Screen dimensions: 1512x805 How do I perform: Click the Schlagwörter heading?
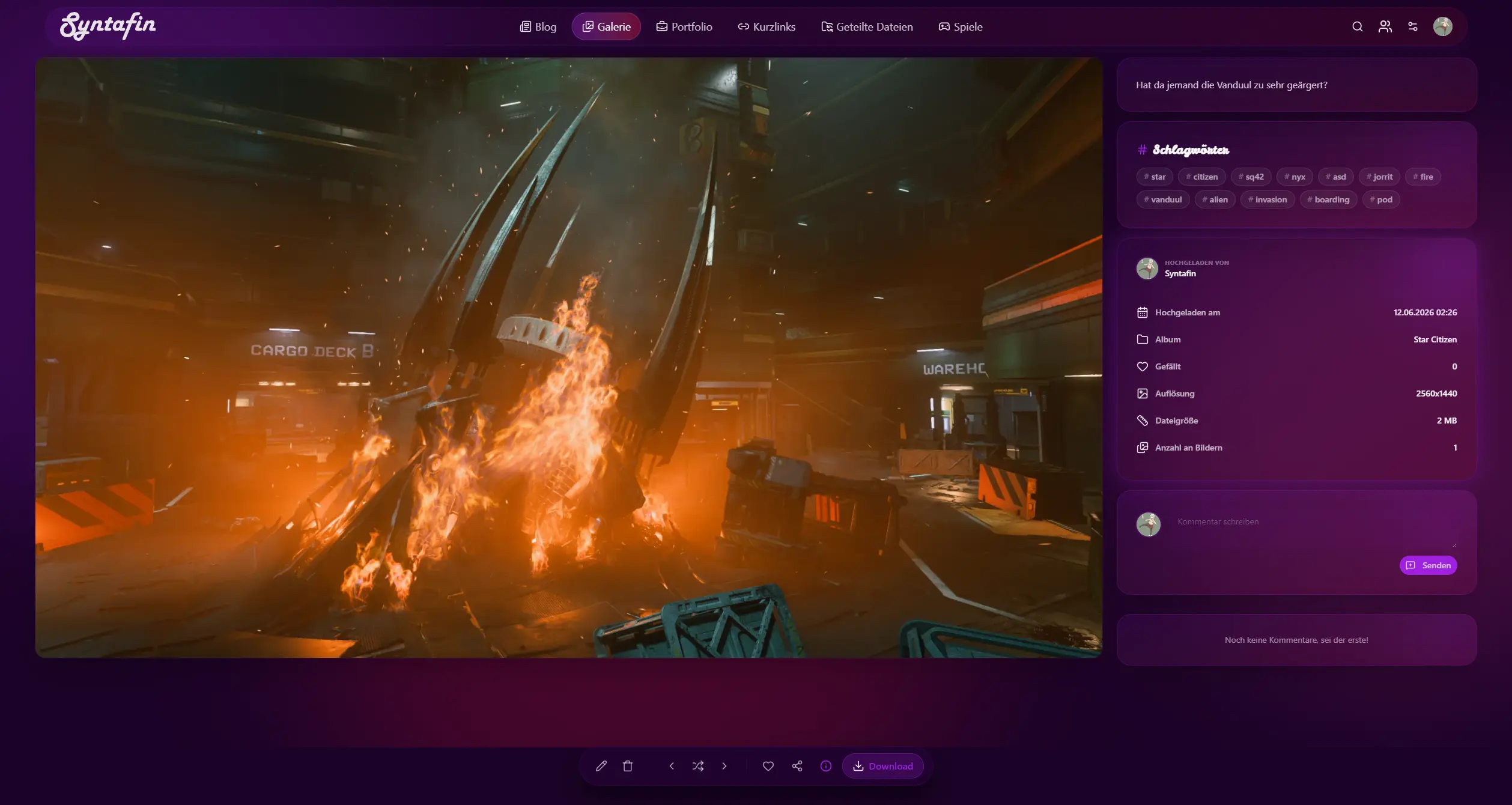(x=1191, y=150)
